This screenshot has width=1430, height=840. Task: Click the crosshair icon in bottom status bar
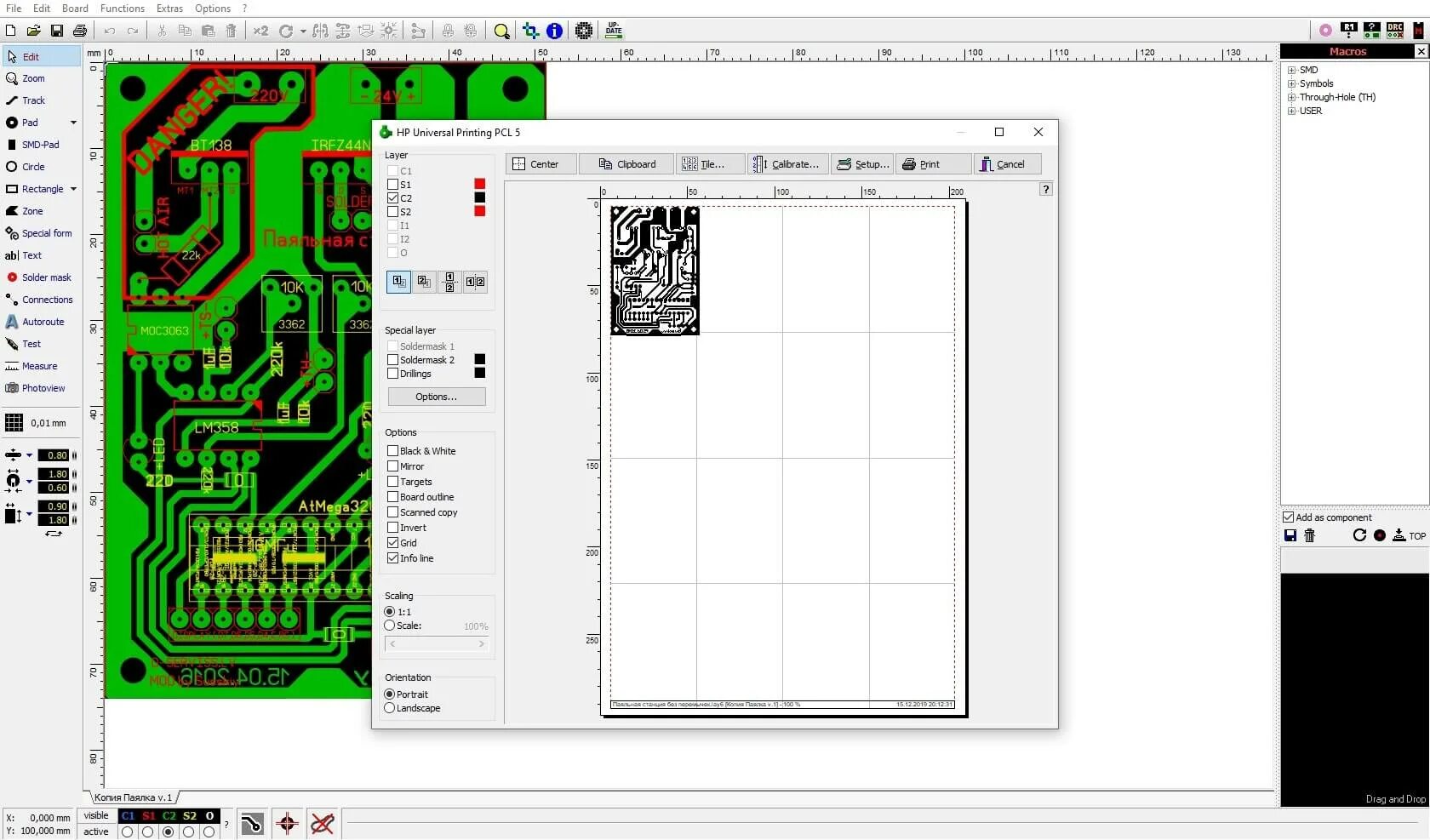tap(287, 823)
